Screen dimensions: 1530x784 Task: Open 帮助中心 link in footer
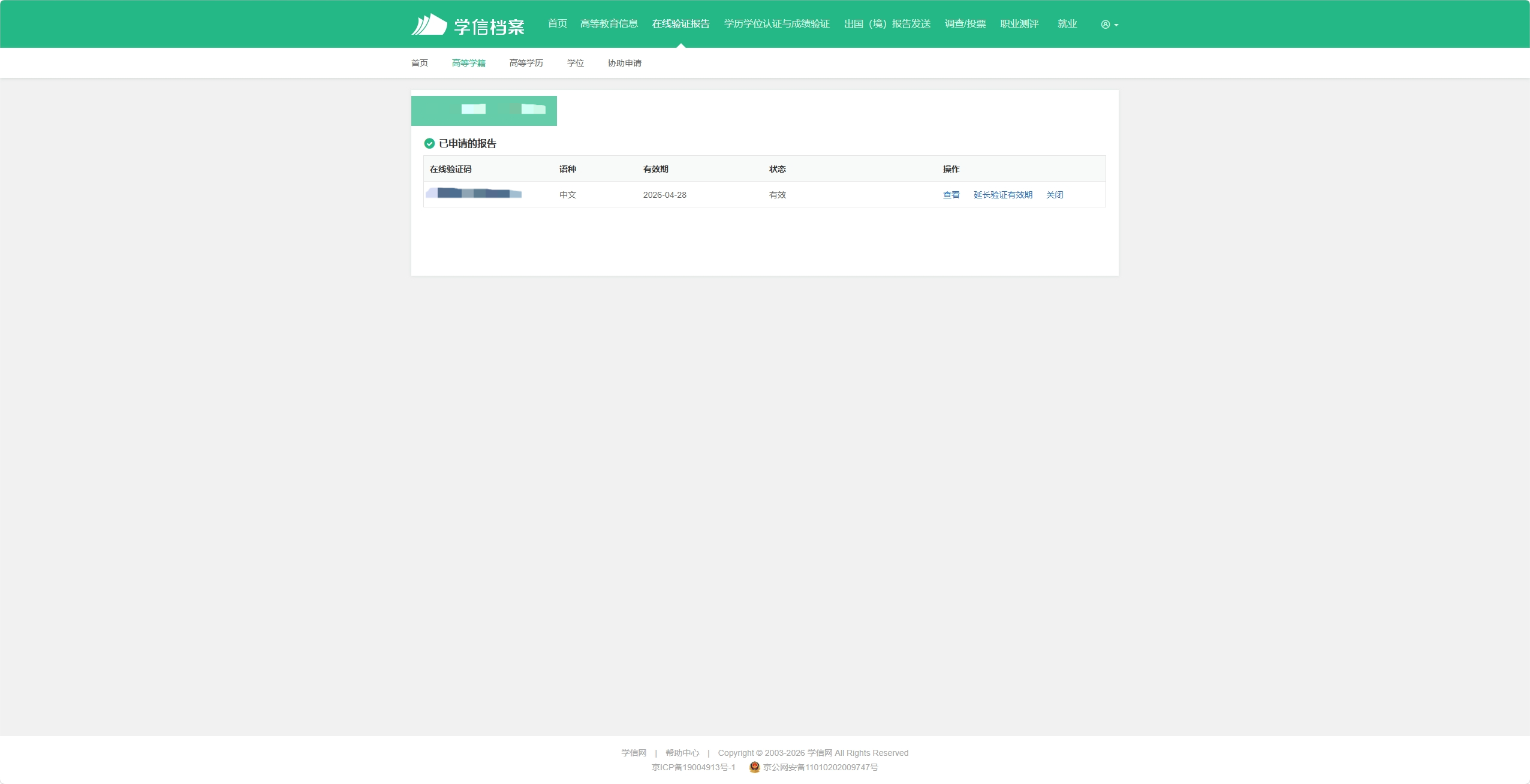tap(682, 753)
